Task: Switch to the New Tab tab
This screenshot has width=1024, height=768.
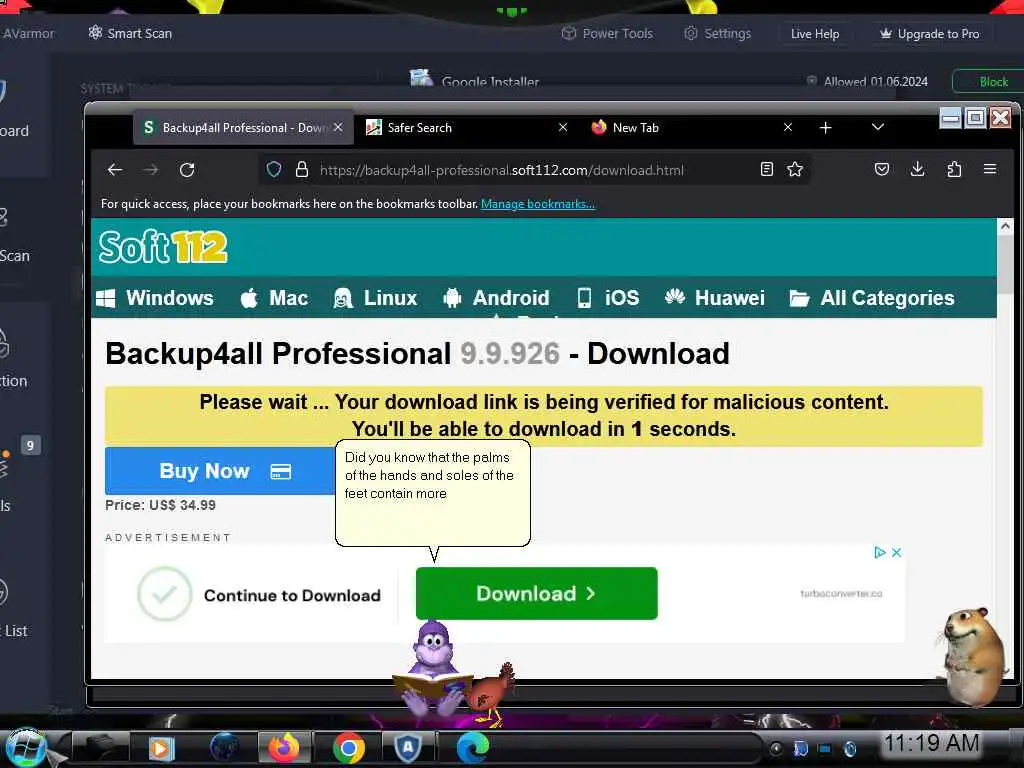Action: pyautogui.click(x=692, y=127)
